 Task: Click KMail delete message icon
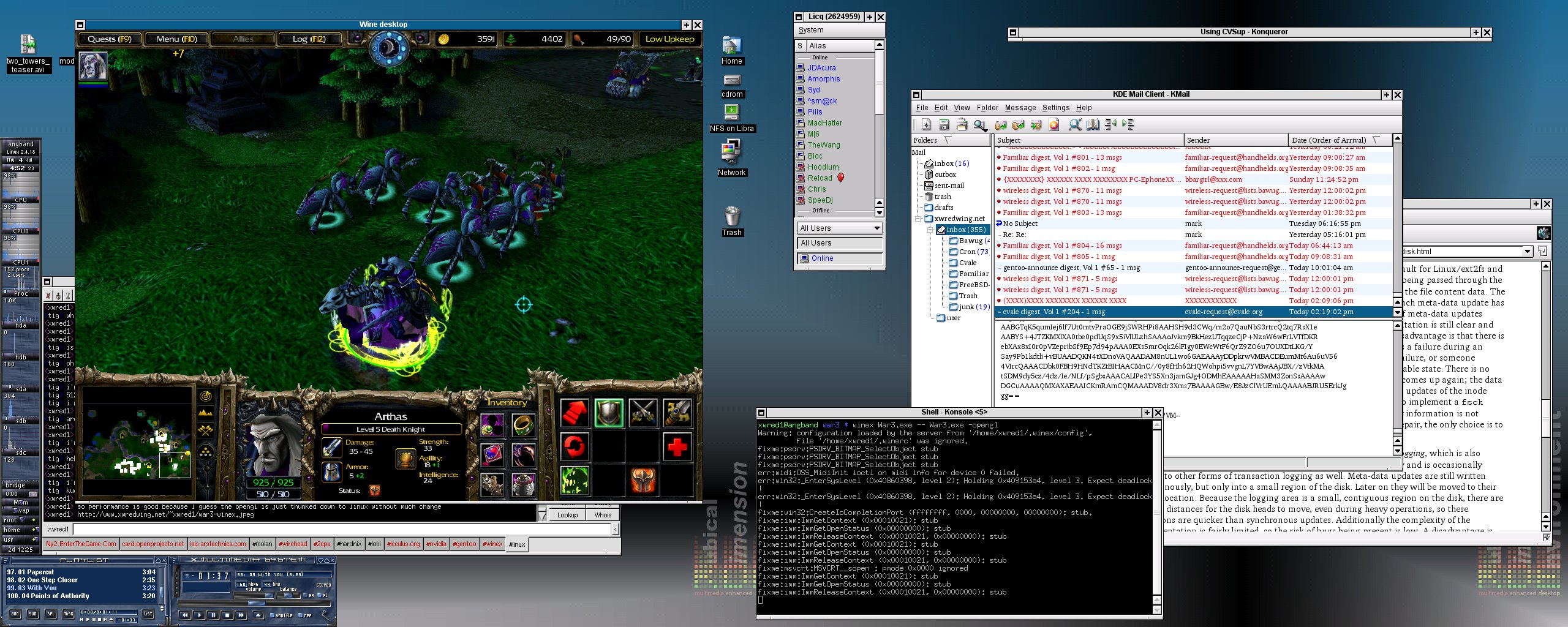(1054, 125)
